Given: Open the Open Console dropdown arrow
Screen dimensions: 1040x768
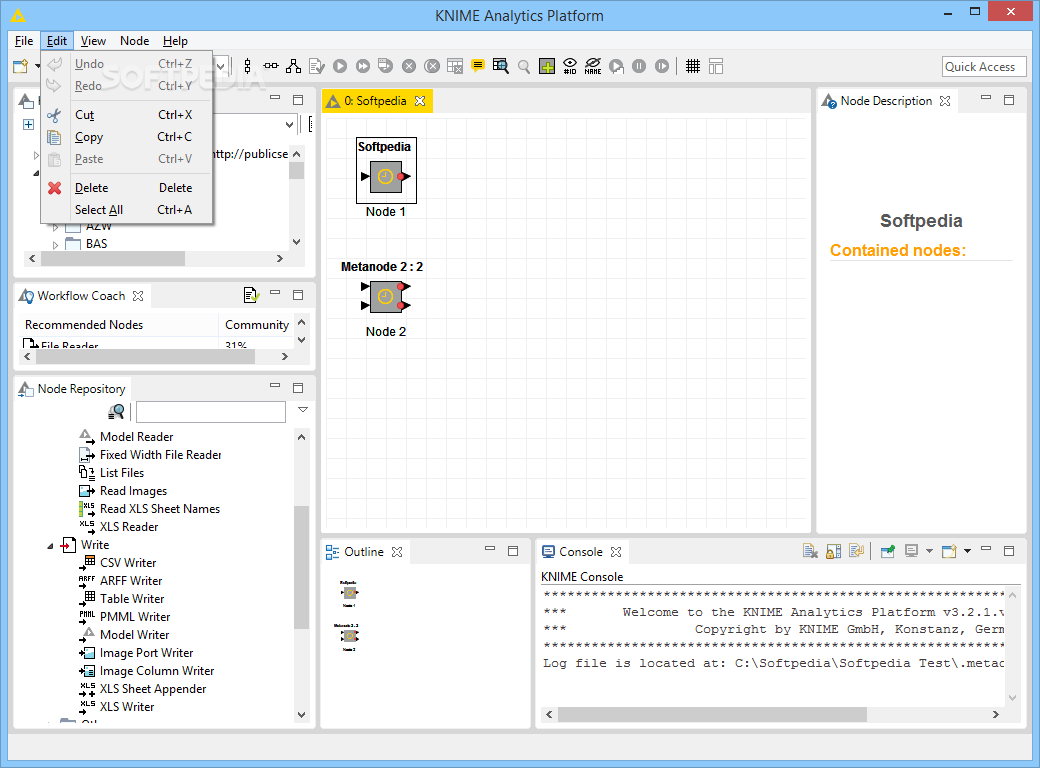Looking at the screenshot, I should coord(967,551).
